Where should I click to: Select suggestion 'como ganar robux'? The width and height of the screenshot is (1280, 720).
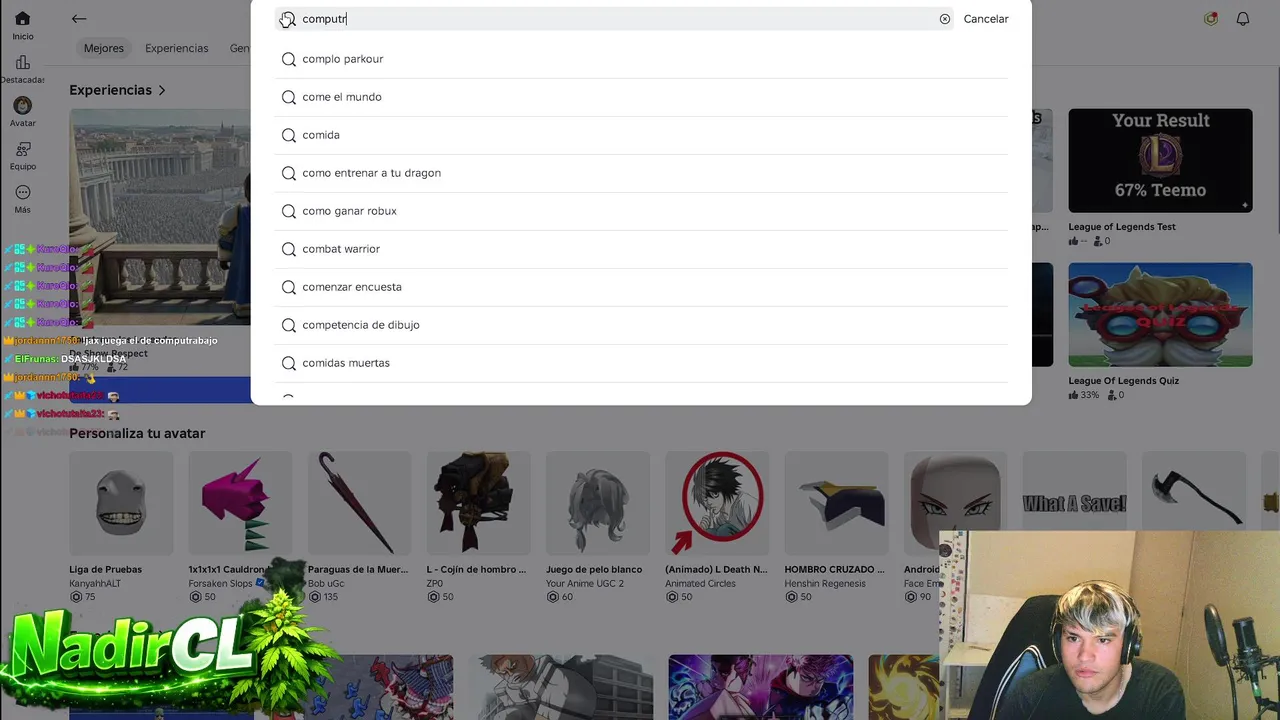641,211
